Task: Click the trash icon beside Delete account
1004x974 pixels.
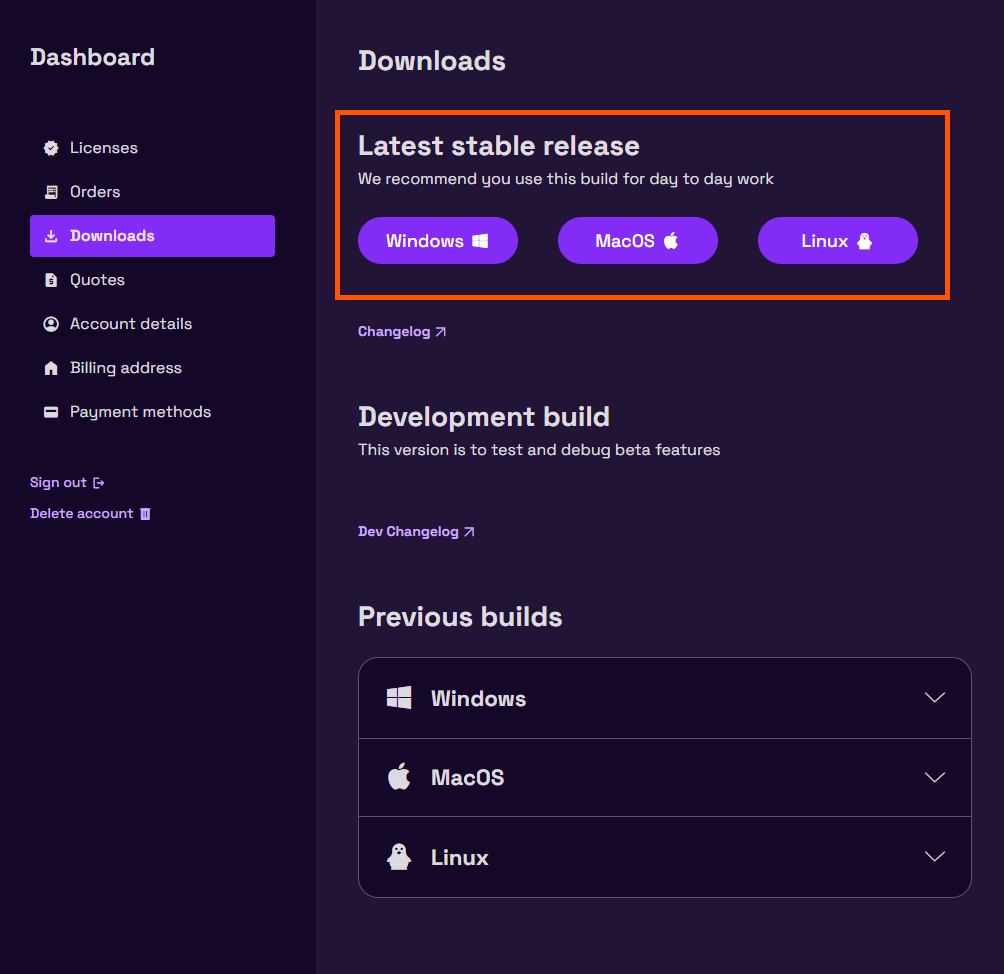Action: (x=145, y=514)
